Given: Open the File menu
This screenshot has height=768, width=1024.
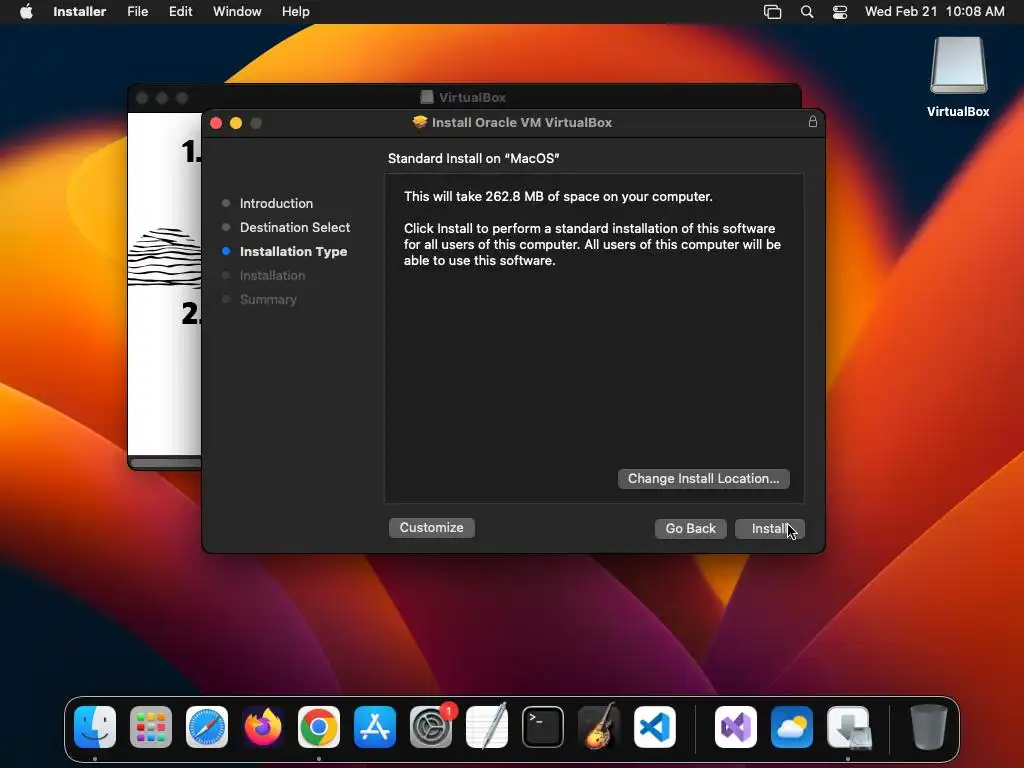Looking at the screenshot, I should tap(137, 12).
